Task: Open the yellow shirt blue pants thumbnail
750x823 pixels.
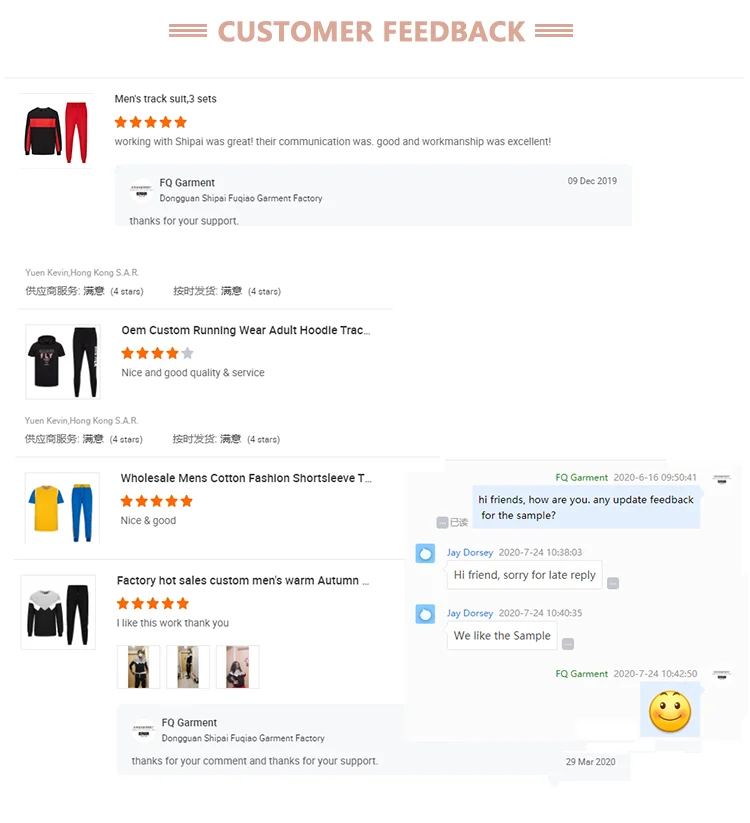Action: pos(62,509)
